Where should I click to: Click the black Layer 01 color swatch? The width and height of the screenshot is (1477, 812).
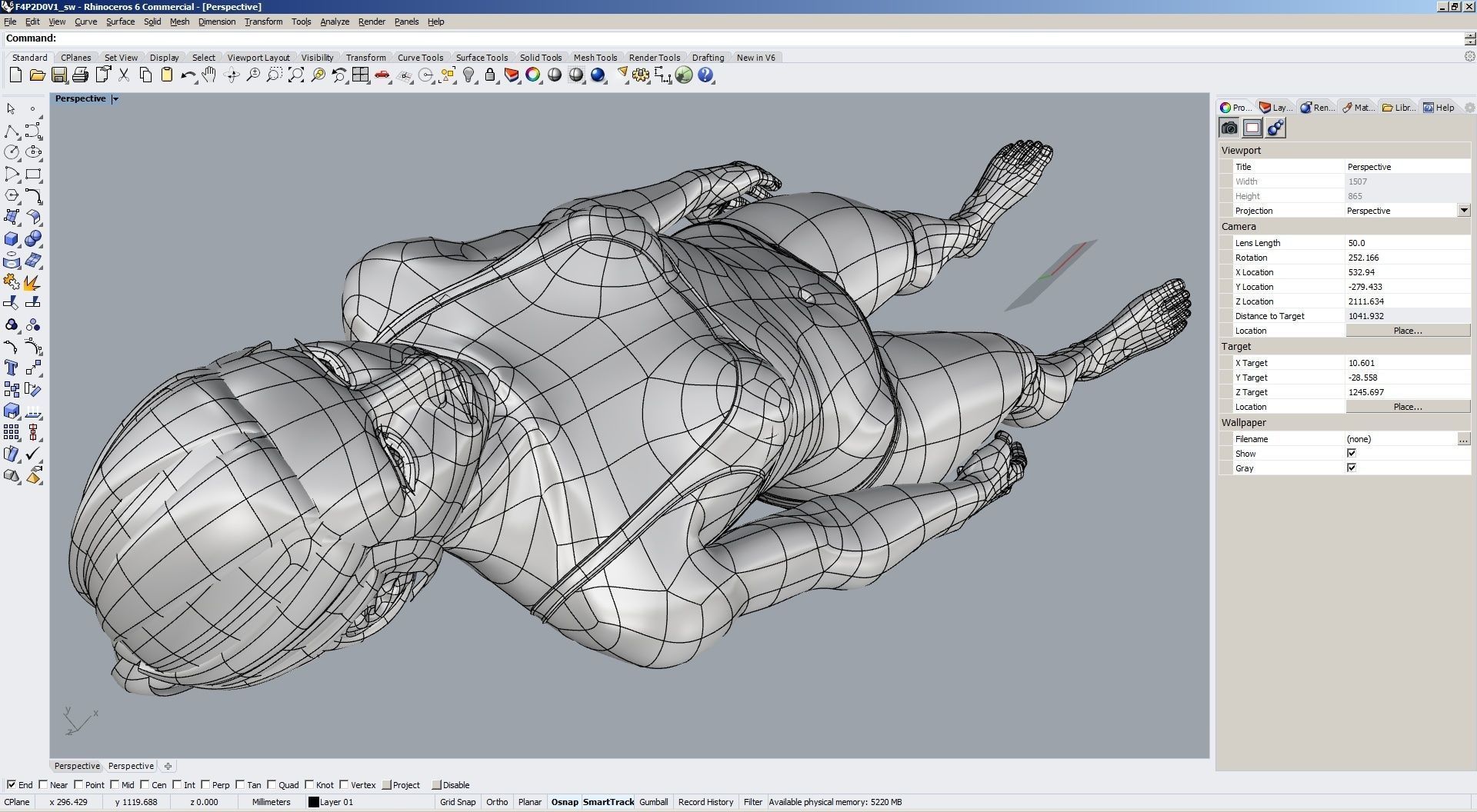click(x=313, y=802)
